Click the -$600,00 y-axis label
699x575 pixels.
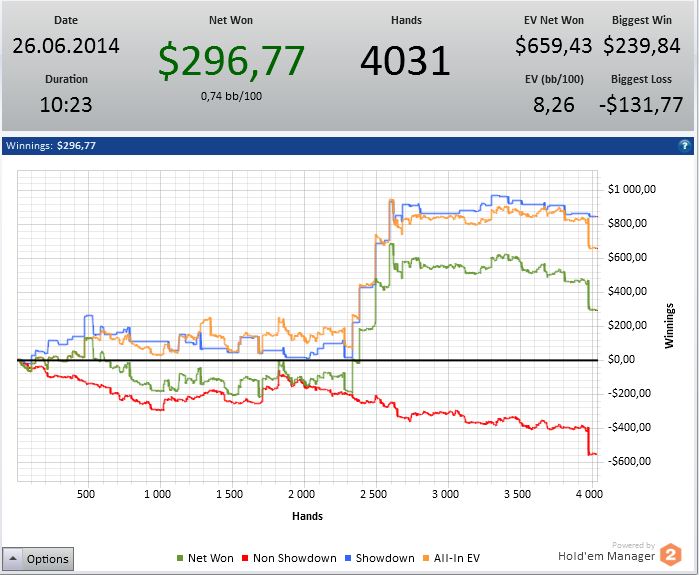(629, 461)
